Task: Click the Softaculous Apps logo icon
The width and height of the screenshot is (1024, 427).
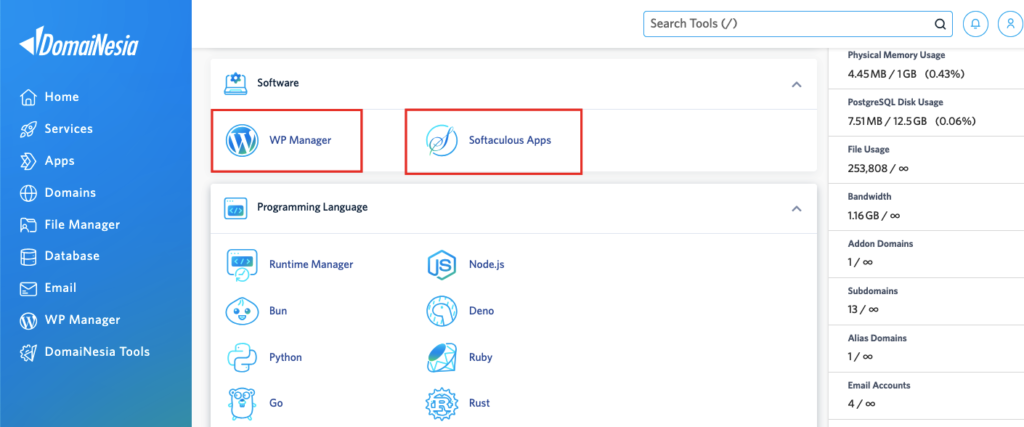Action: (442, 140)
